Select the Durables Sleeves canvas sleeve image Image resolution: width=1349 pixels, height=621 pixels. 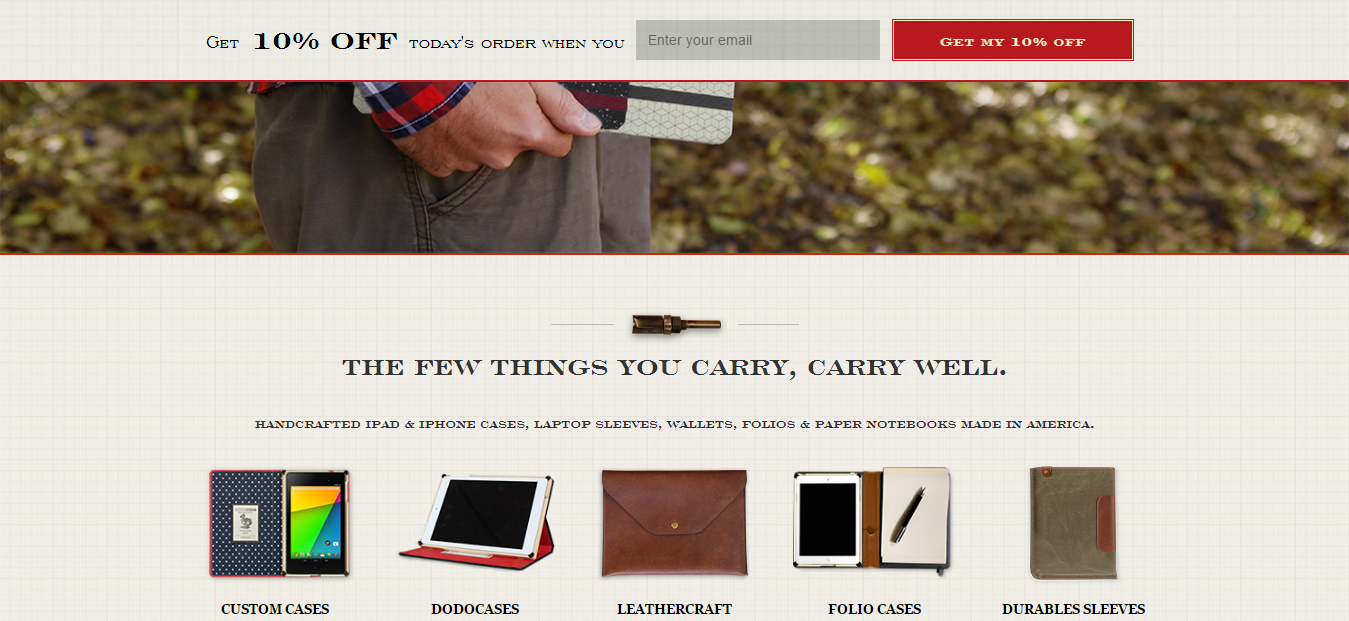(x=1073, y=522)
